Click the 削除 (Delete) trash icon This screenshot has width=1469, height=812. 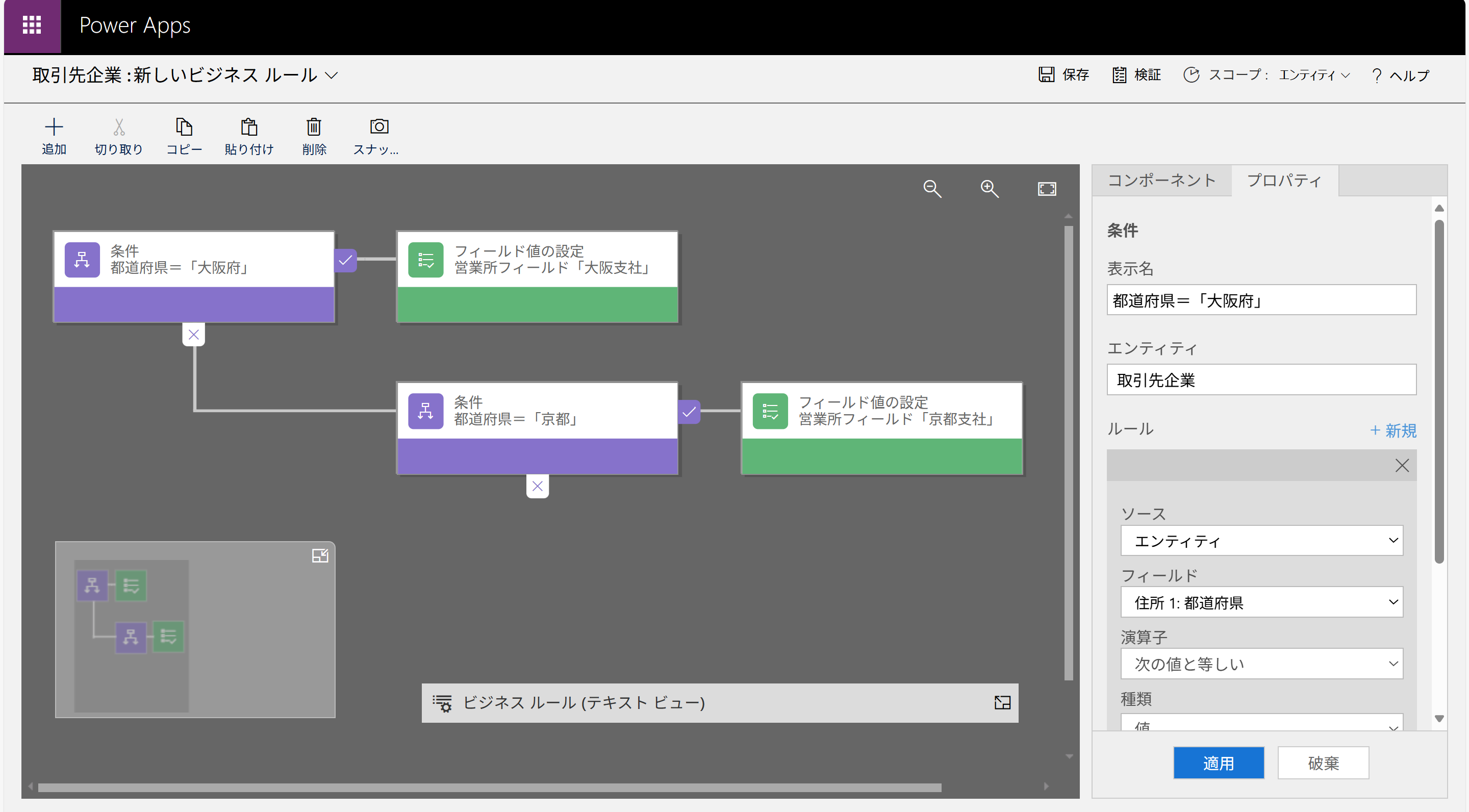click(x=314, y=126)
